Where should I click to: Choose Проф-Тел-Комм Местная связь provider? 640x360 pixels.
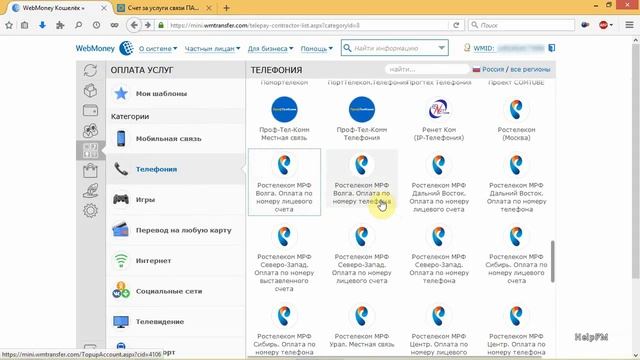coord(284,119)
